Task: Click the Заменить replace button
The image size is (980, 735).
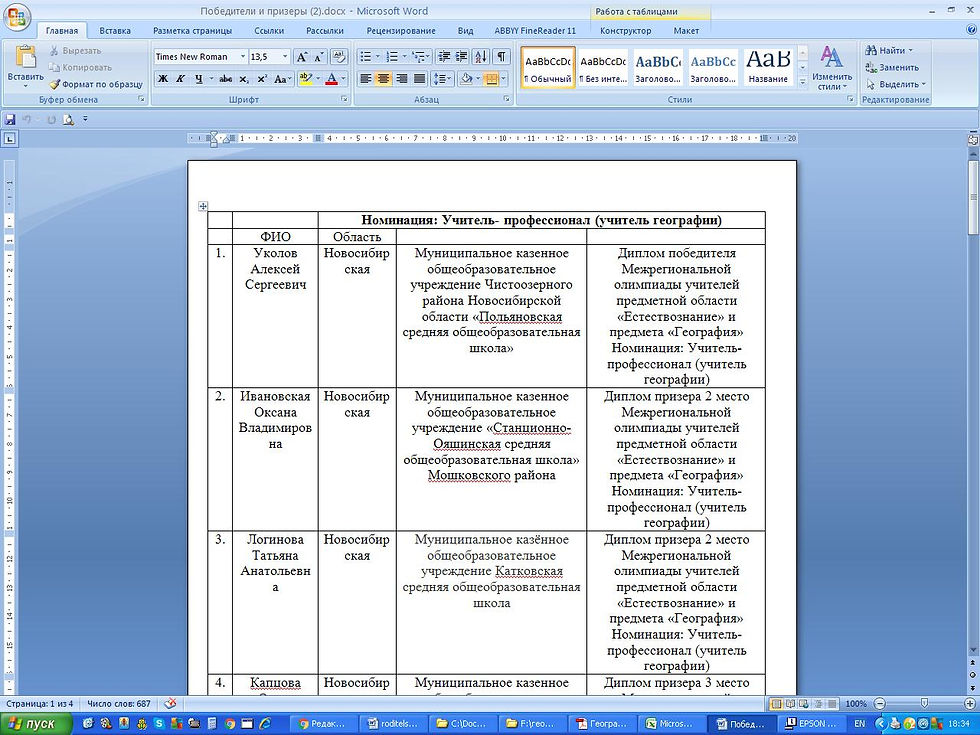Action: coord(892,68)
